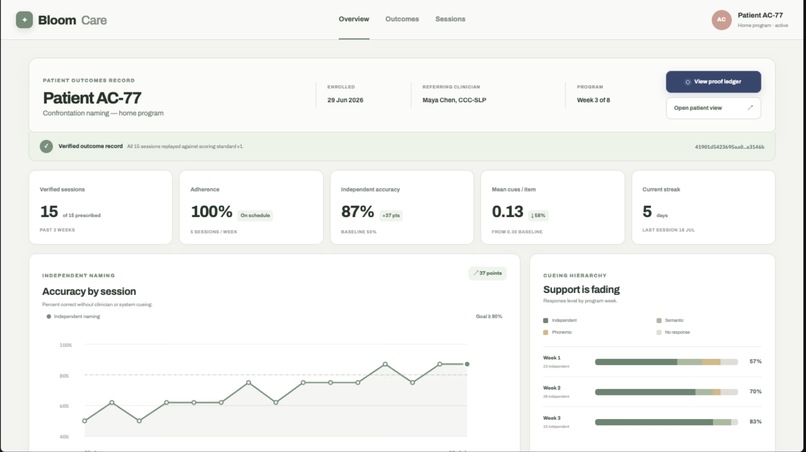Click the Week 2 percentage 70%

click(x=755, y=392)
